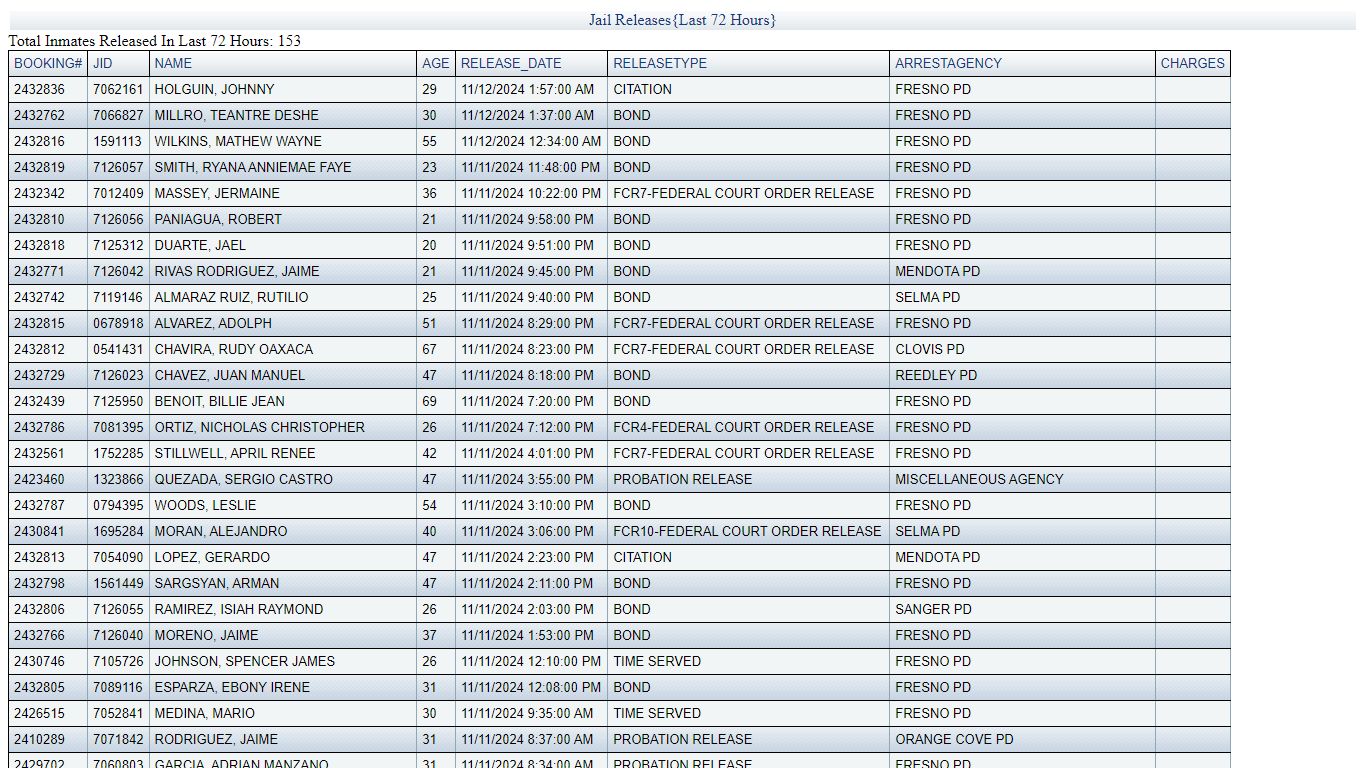The width and height of the screenshot is (1366, 768).
Task: Sort table by BOOKING# column header
Action: 47,63
